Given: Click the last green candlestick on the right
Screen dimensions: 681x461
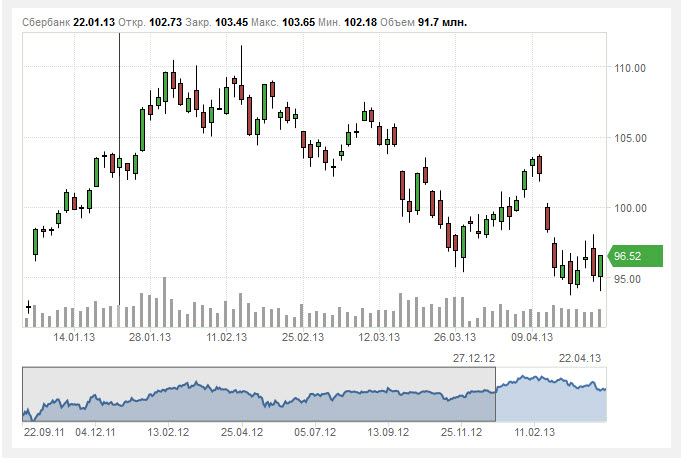Looking at the screenshot, I should (x=600, y=265).
